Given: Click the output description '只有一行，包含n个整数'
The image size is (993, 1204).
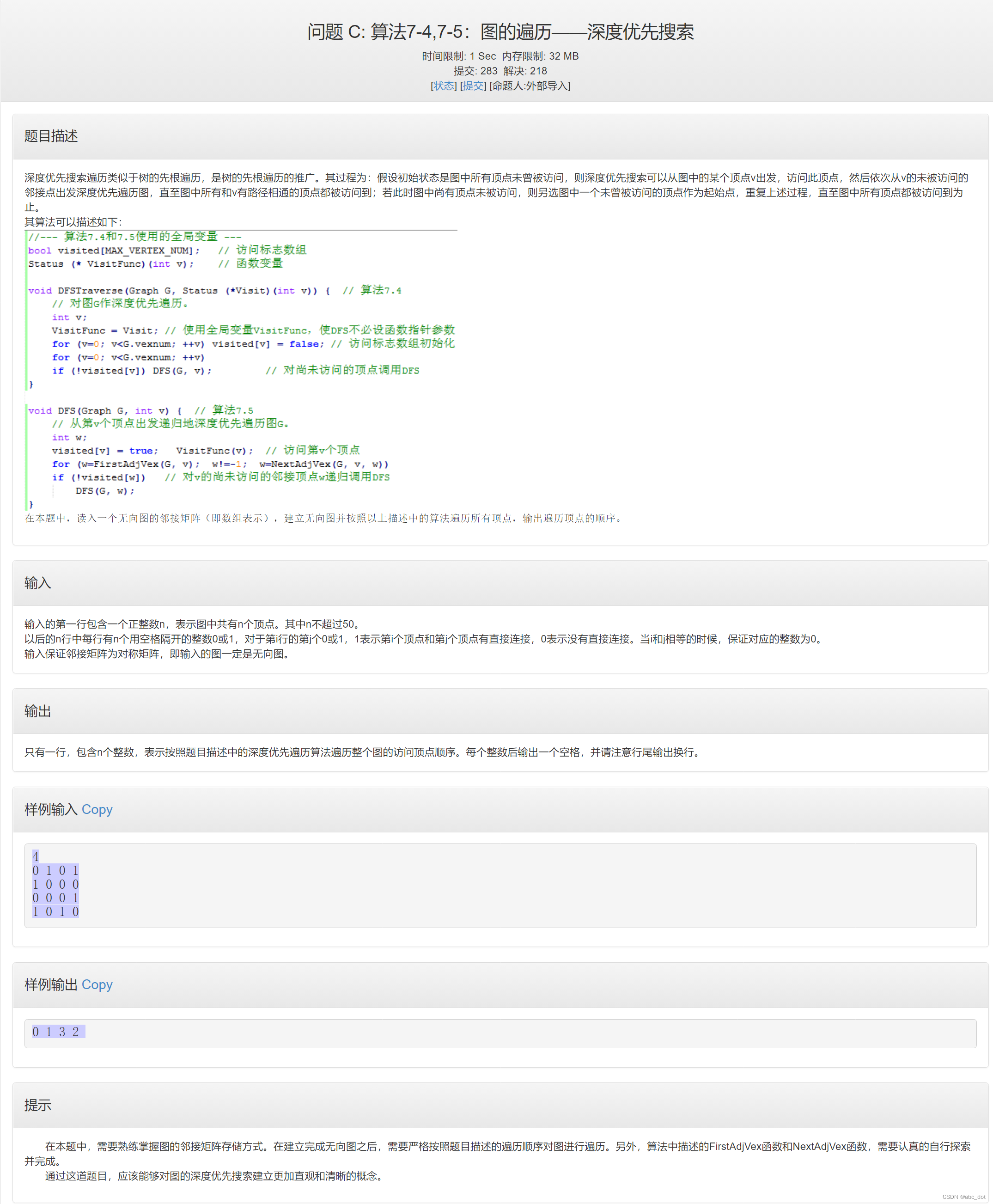Looking at the screenshot, I should 363,752.
